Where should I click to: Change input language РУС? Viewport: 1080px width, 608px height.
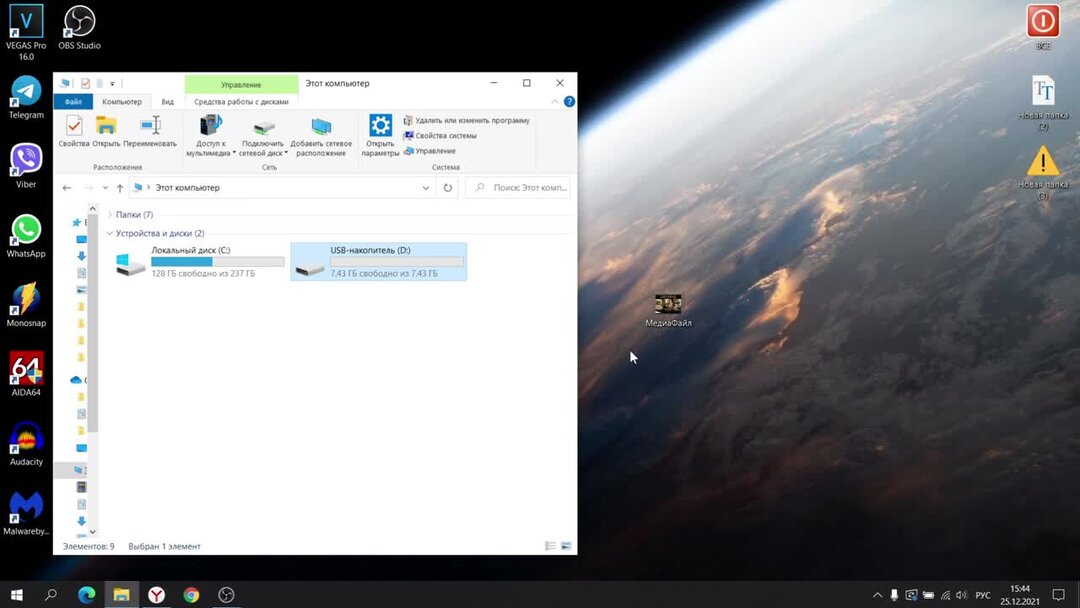point(983,595)
